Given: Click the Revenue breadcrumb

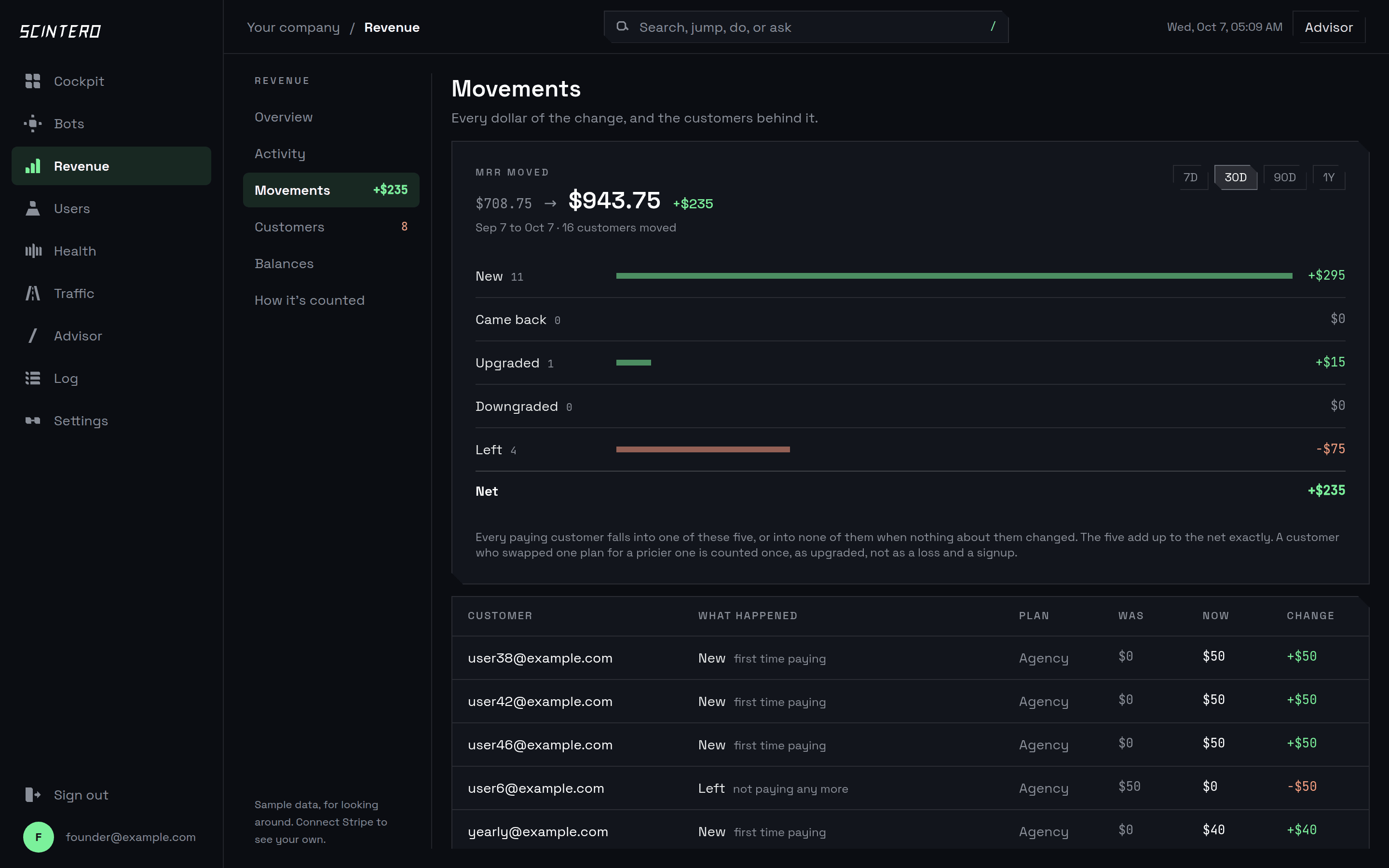Looking at the screenshot, I should pyautogui.click(x=392, y=27).
